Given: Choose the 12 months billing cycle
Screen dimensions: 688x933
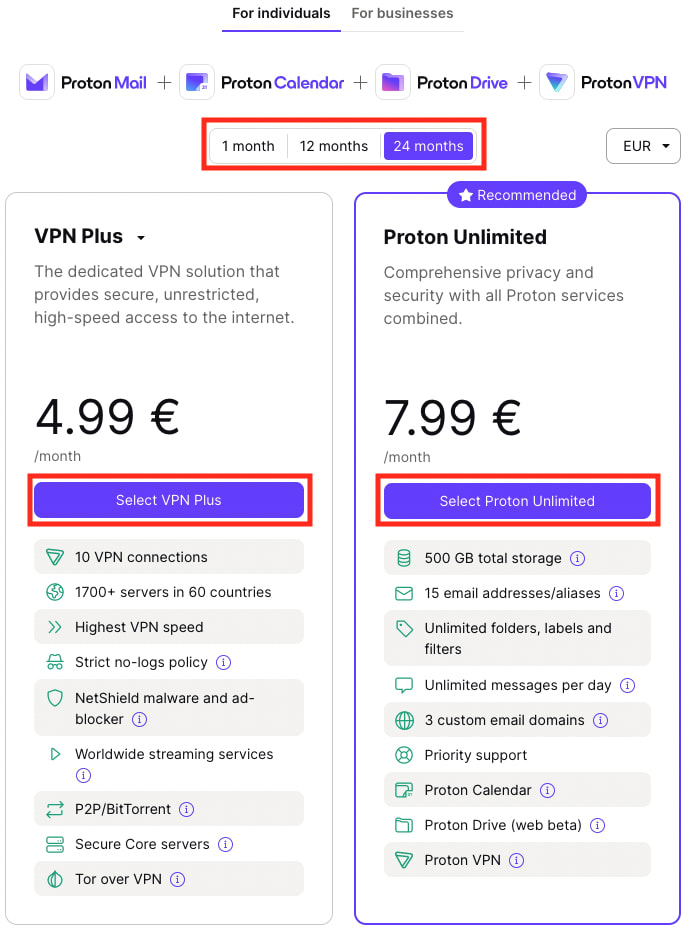Looking at the screenshot, I should pyautogui.click(x=333, y=146).
